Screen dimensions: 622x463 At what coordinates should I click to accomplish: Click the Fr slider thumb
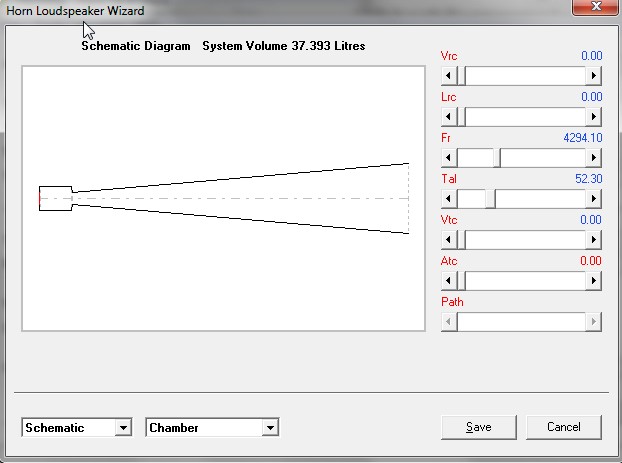[x=497, y=158]
